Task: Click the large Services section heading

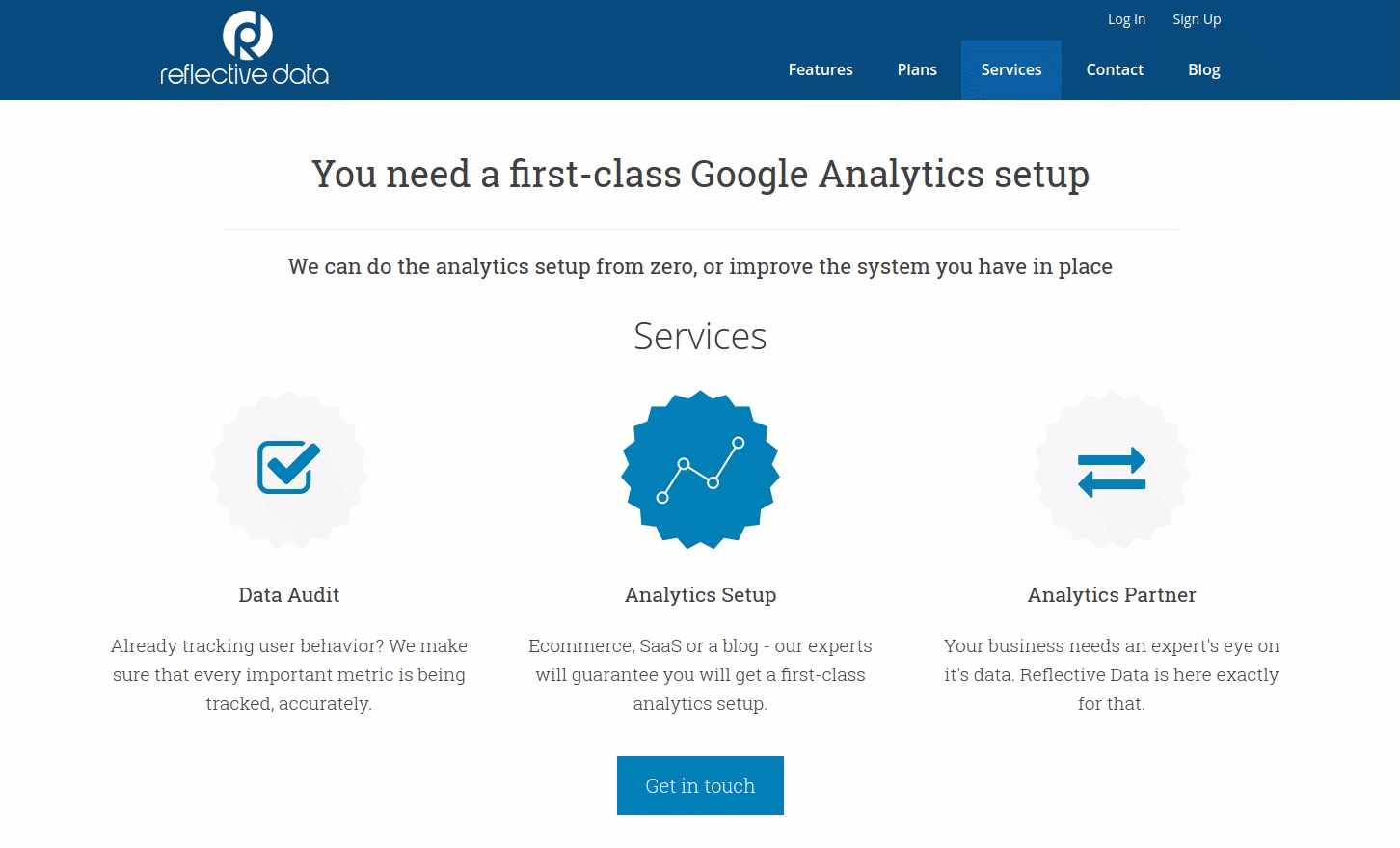Action: tap(700, 337)
